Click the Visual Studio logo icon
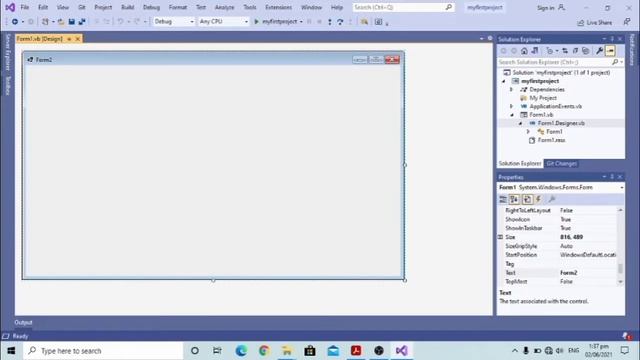This screenshot has height=360, width=640. click(x=10, y=7)
